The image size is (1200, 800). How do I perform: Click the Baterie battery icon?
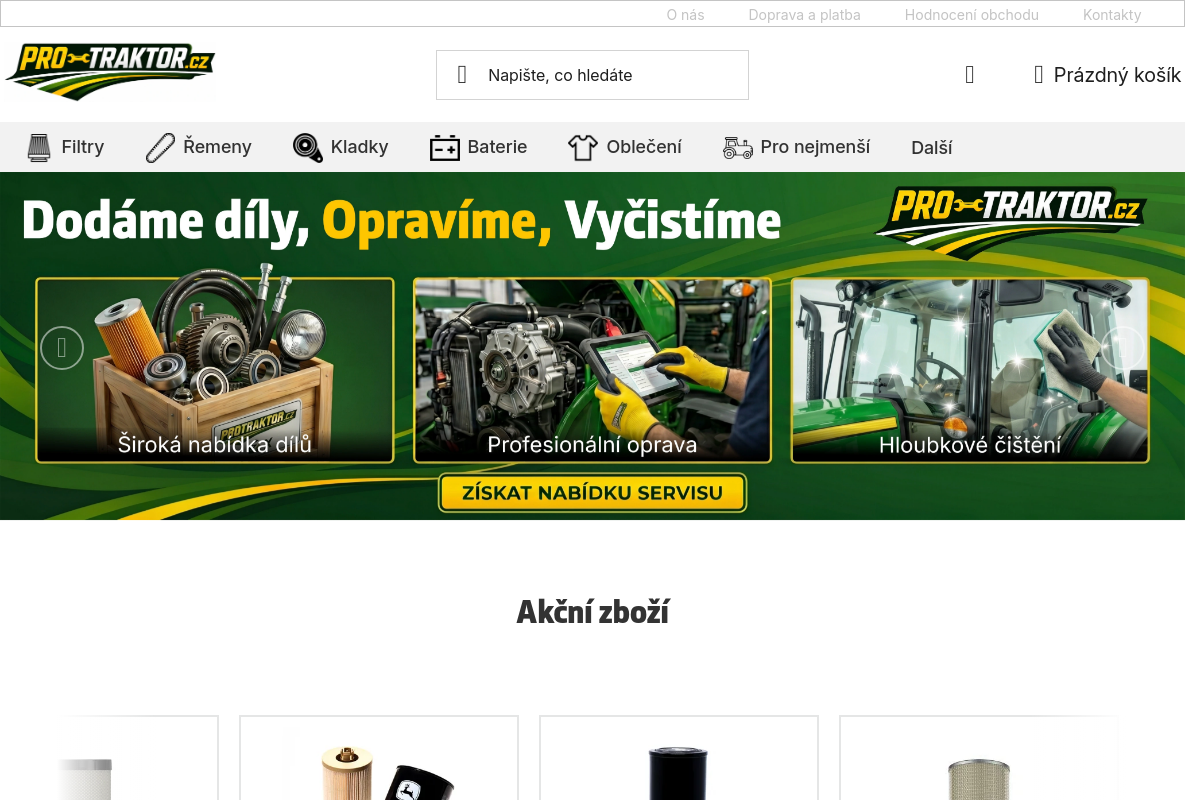pyautogui.click(x=445, y=148)
